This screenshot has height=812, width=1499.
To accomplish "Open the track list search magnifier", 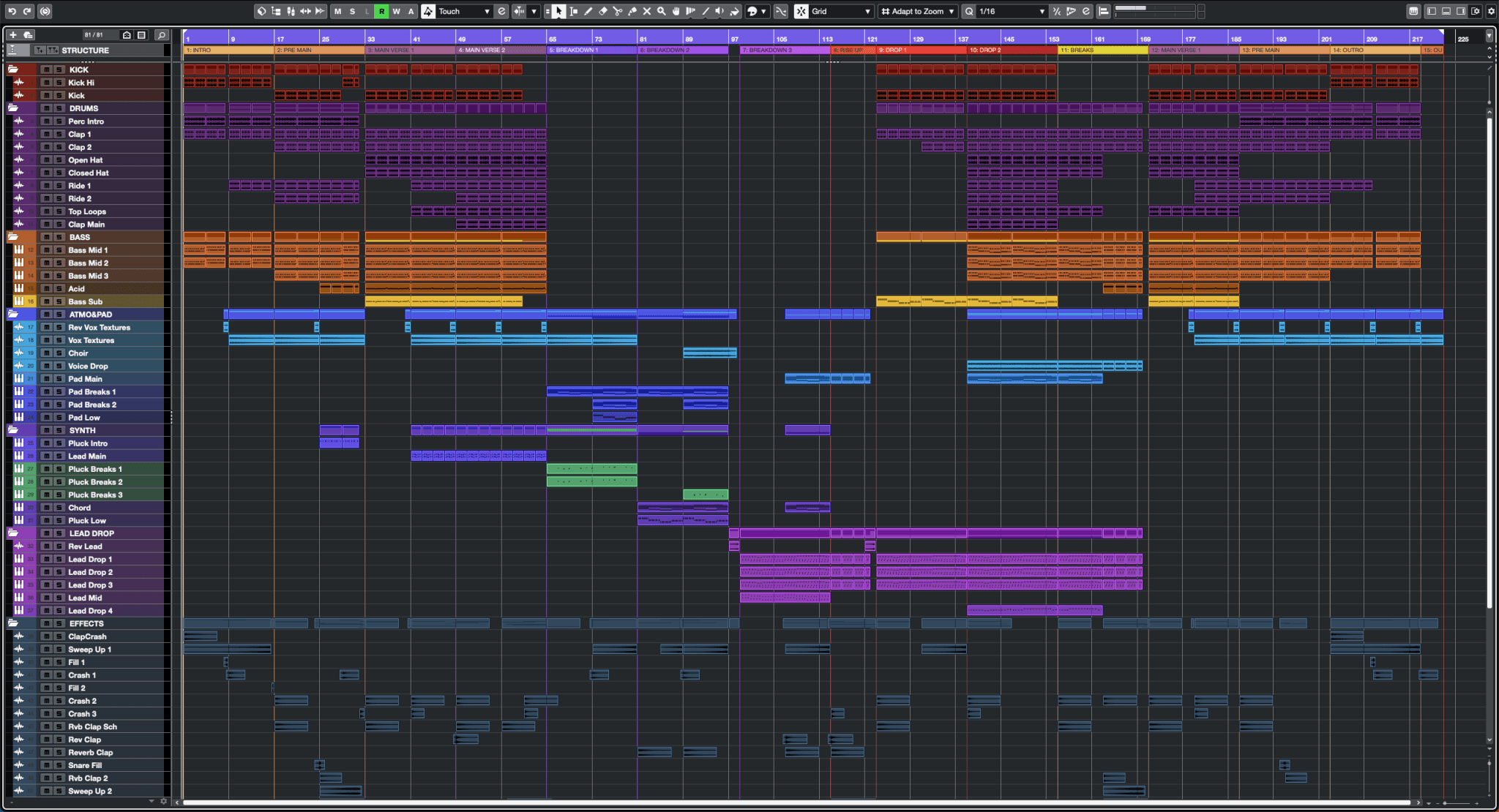I will click(160, 34).
